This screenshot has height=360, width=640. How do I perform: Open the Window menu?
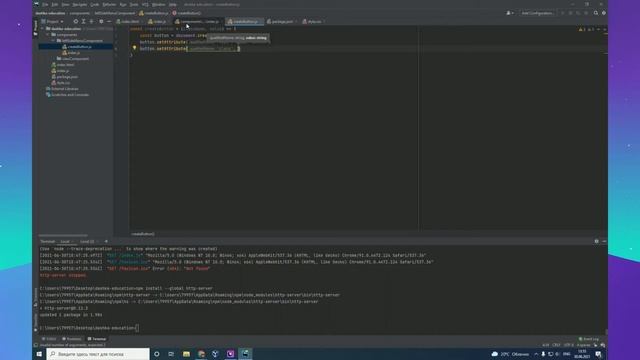(x=158, y=4)
